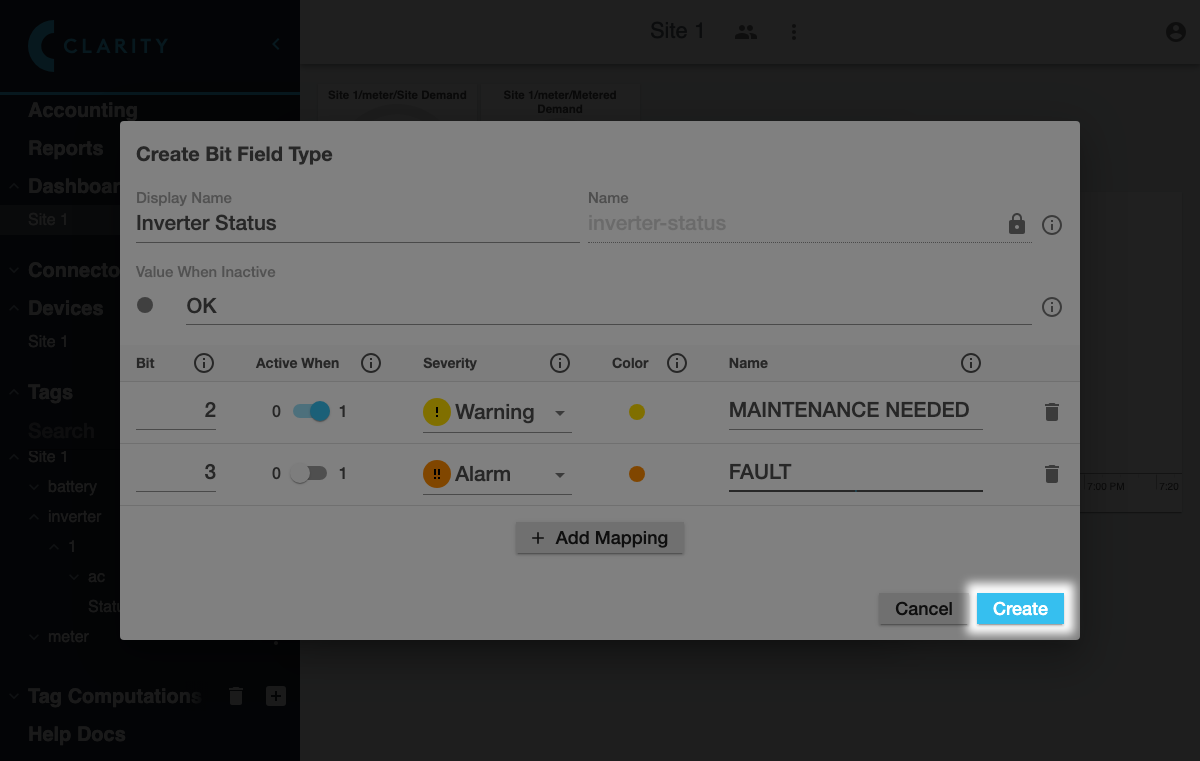Click info icon beside Bit column header

coord(204,363)
